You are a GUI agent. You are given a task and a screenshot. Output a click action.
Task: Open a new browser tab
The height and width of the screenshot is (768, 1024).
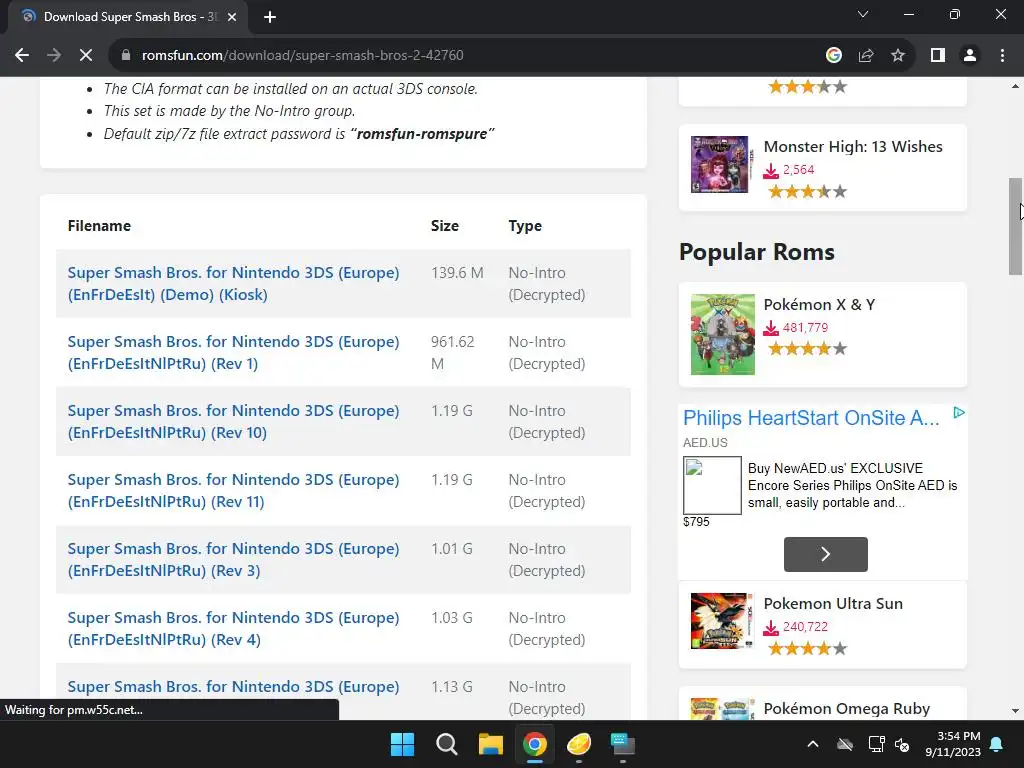pyautogui.click(x=270, y=17)
